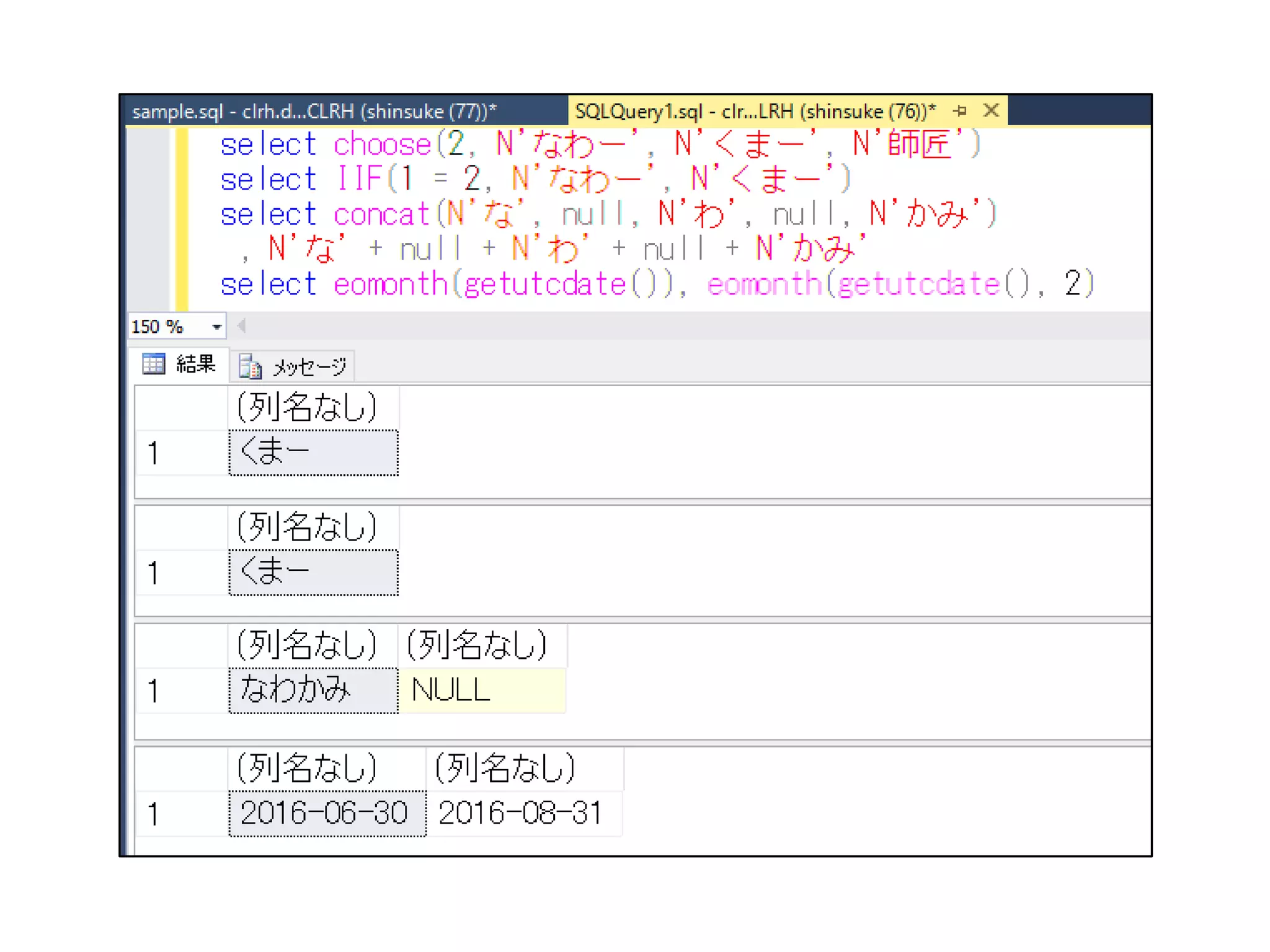This screenshot has width=1270, height=952.
Task: Select the NULL result cell
Action: pyautogui.click(x=482, y=690)
